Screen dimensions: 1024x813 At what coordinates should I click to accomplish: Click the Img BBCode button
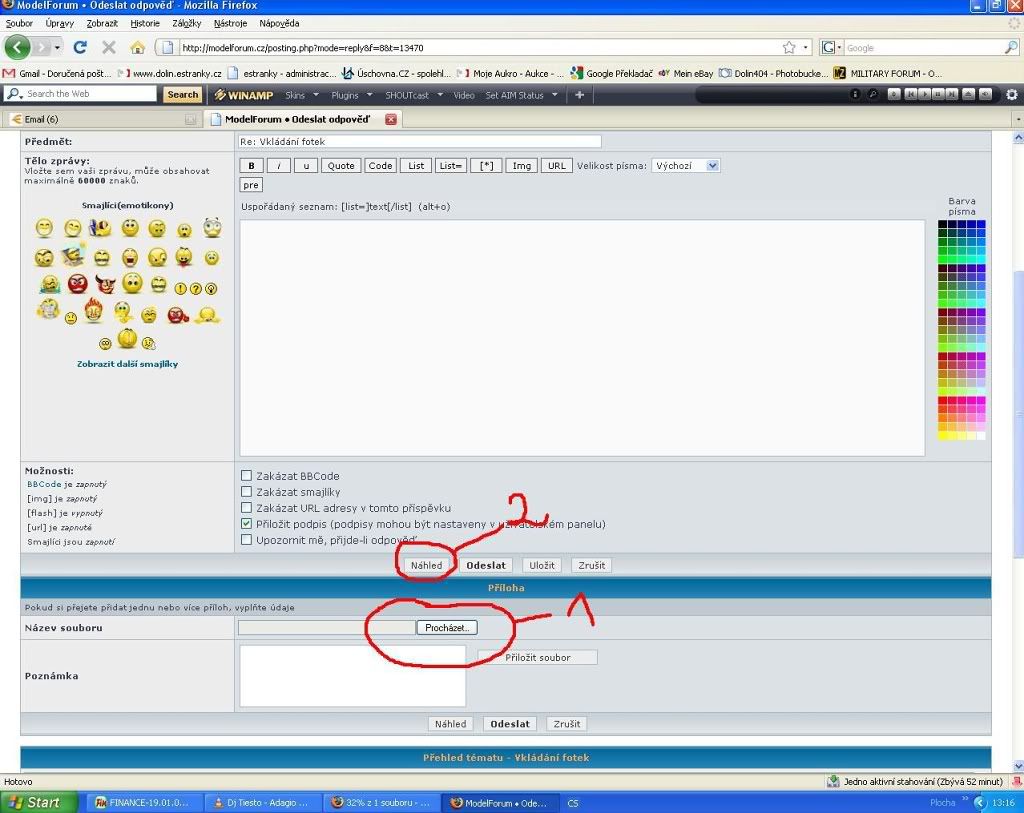tap(522, 166)
